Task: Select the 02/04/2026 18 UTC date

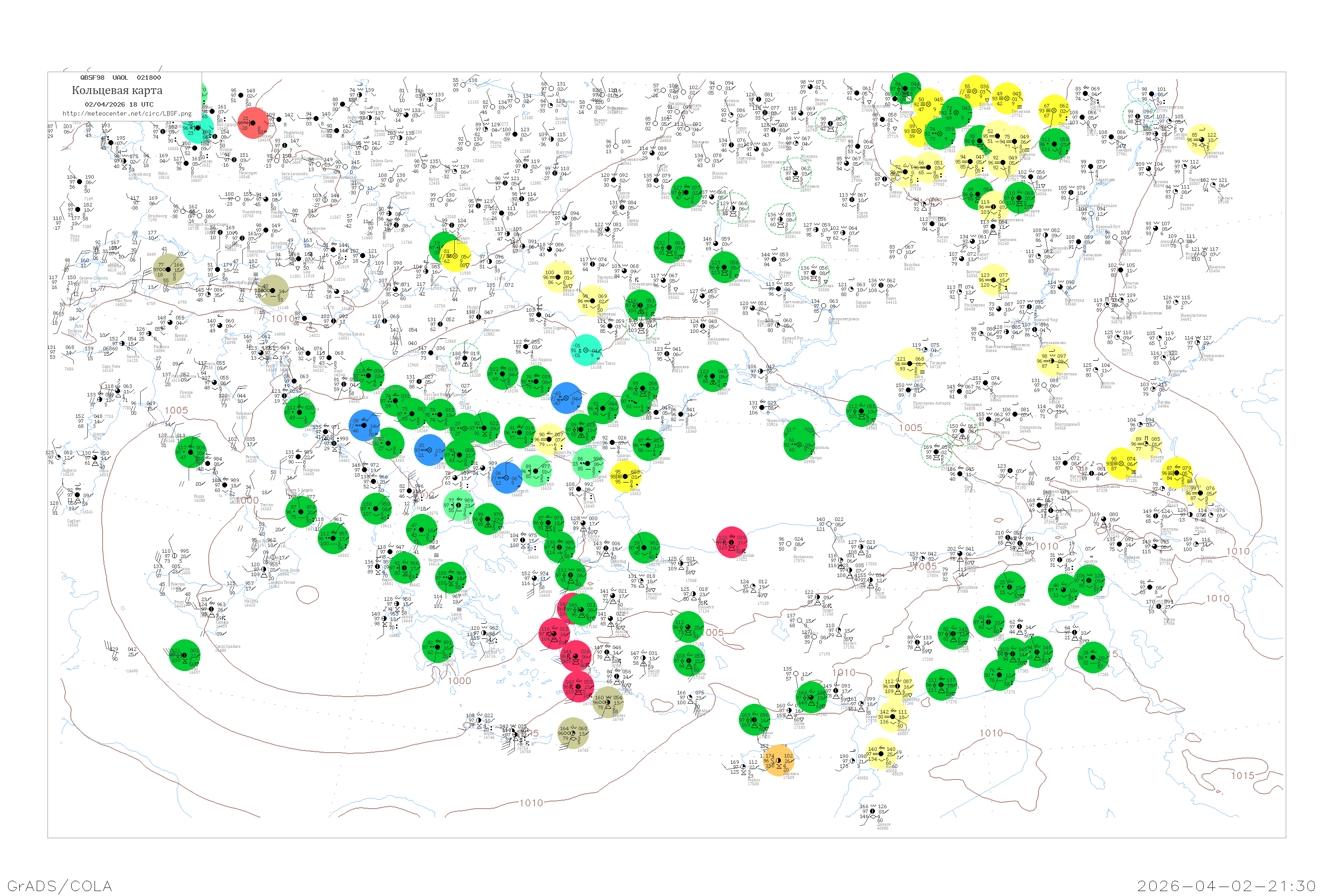Action: [119, 104]
